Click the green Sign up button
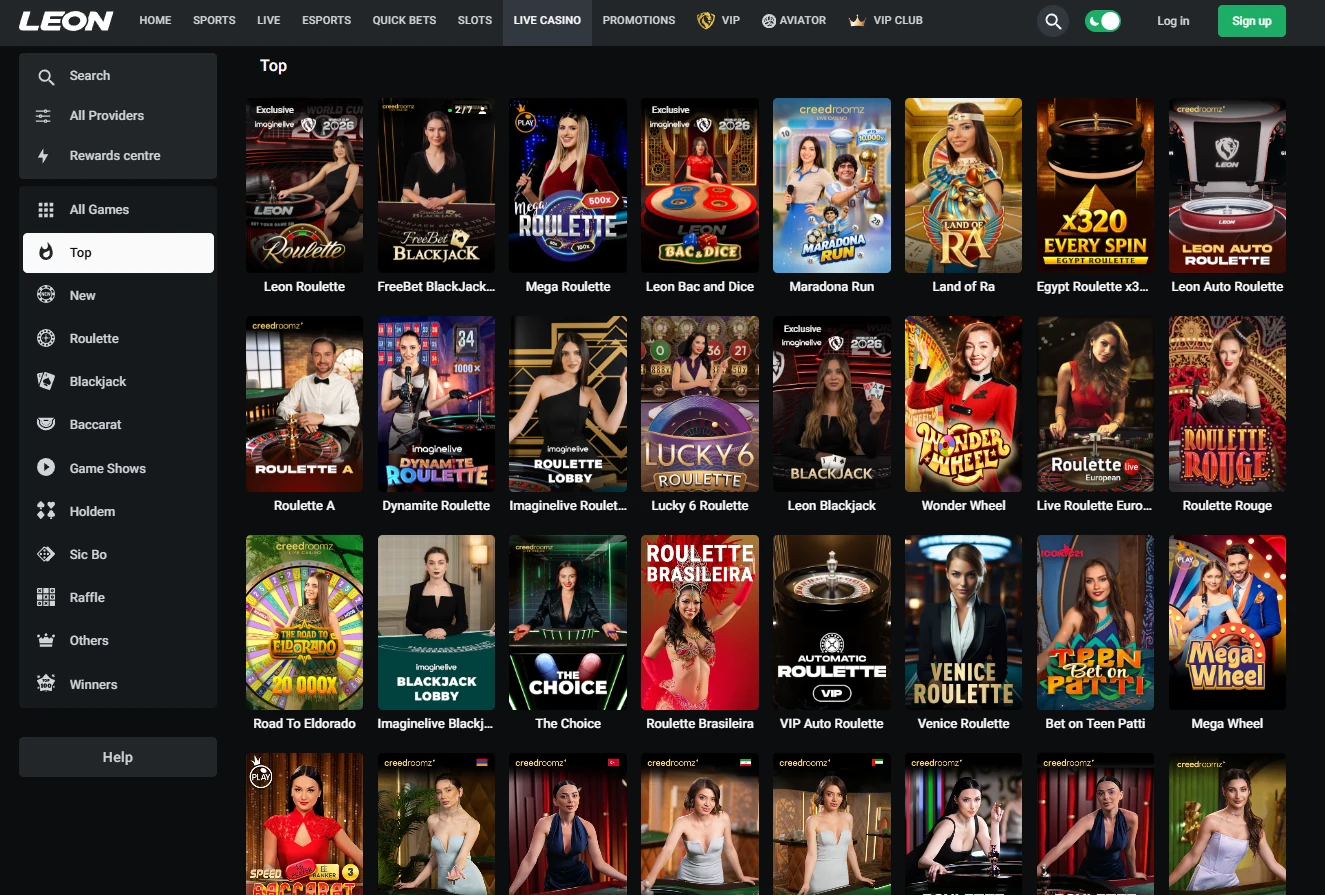1325x895 pixels. (x=1252, y=21)
